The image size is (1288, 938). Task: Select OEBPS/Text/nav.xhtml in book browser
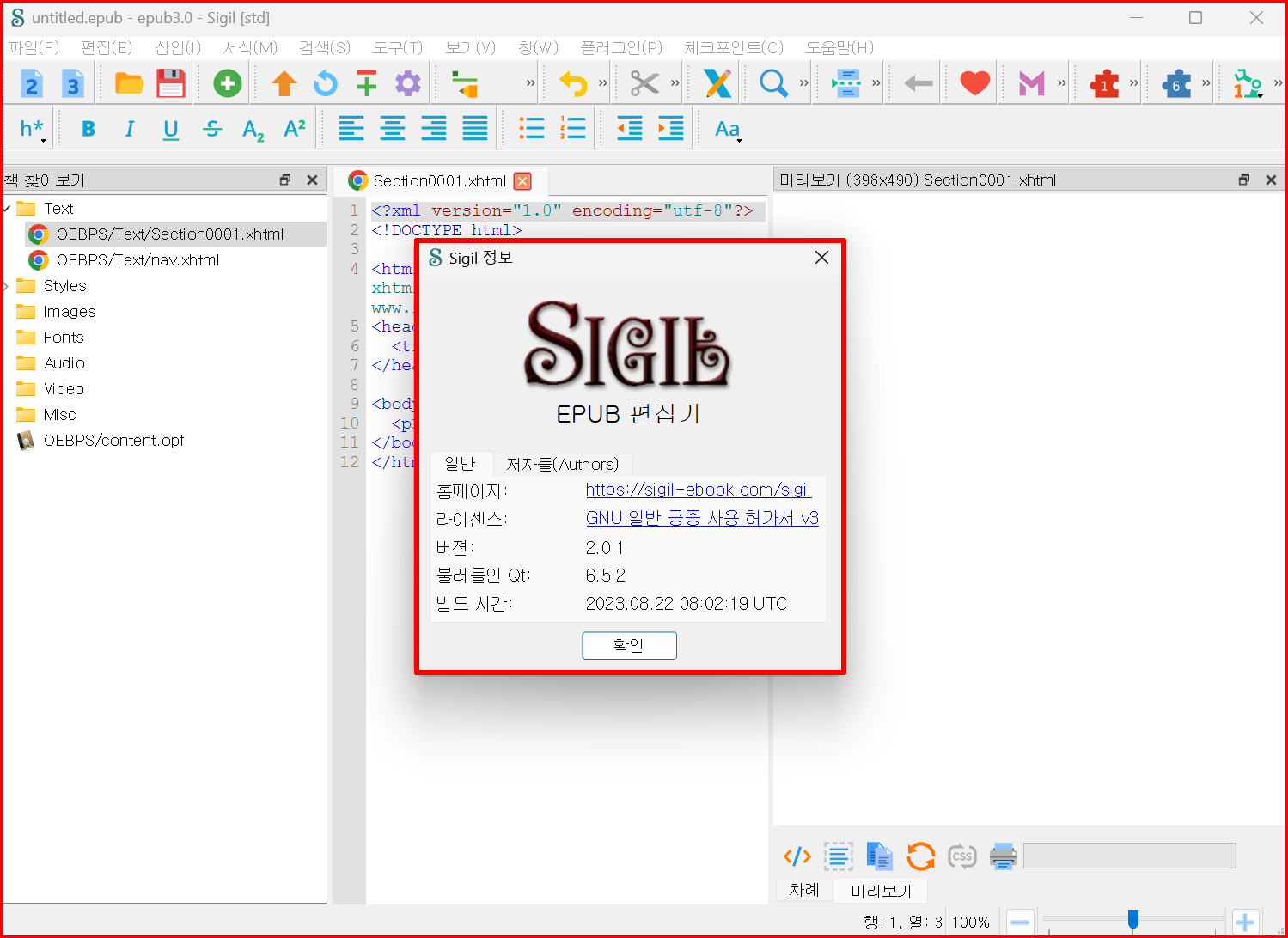[x=138, y=260]
